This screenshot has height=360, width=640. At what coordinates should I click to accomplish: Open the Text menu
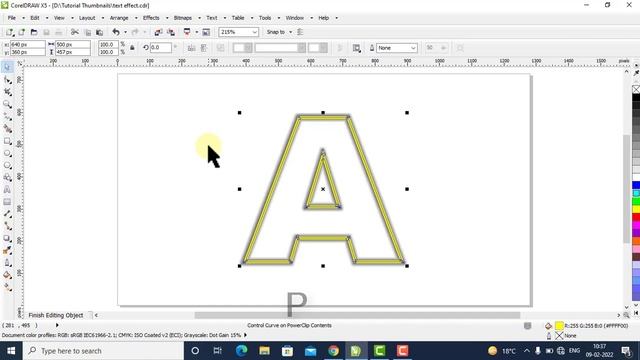pos(212,18)
